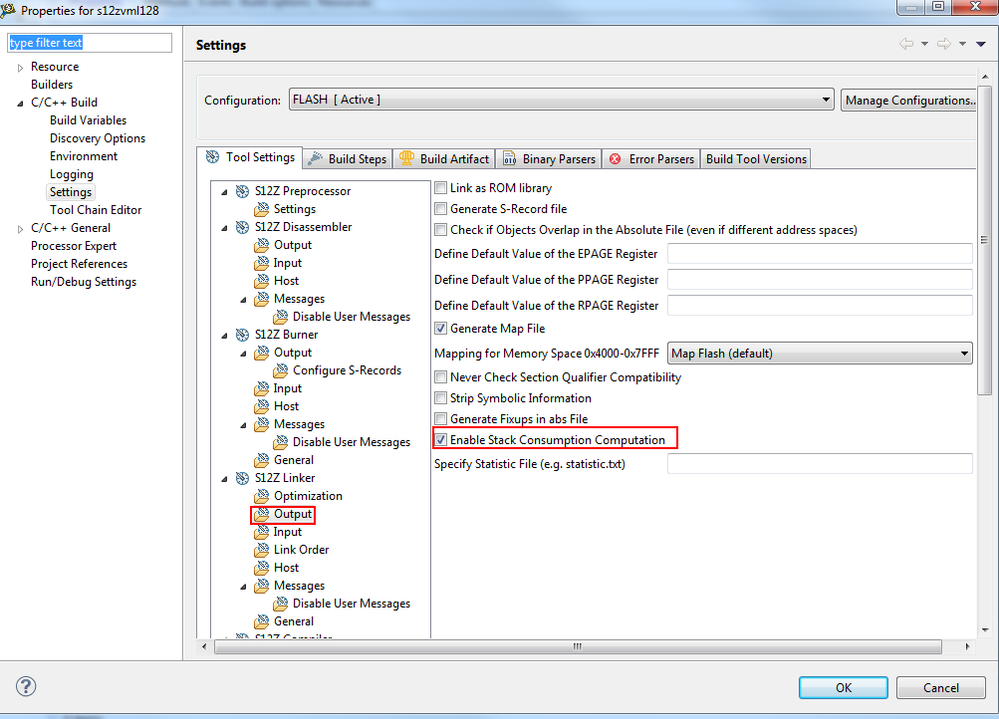Click the Build Steps tab icon
This screenshot has height=719, width=999.
(315, 159)
